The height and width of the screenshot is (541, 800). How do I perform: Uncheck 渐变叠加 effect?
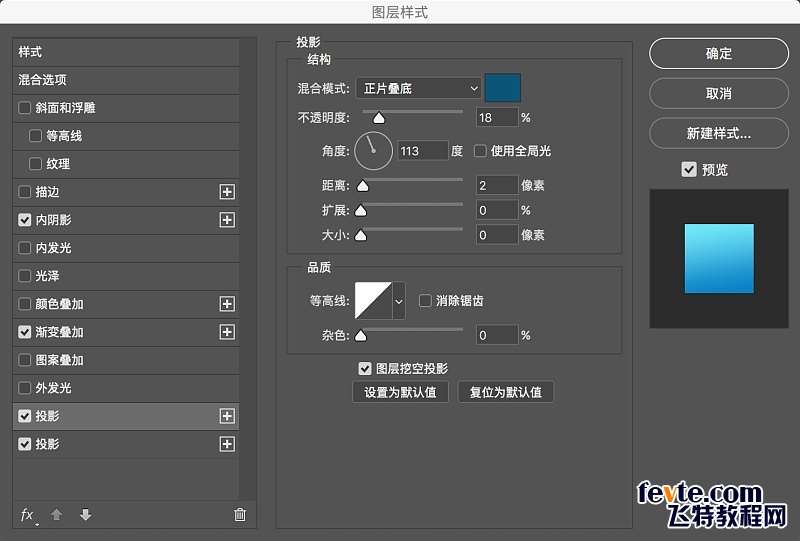[x=24, y=332]
